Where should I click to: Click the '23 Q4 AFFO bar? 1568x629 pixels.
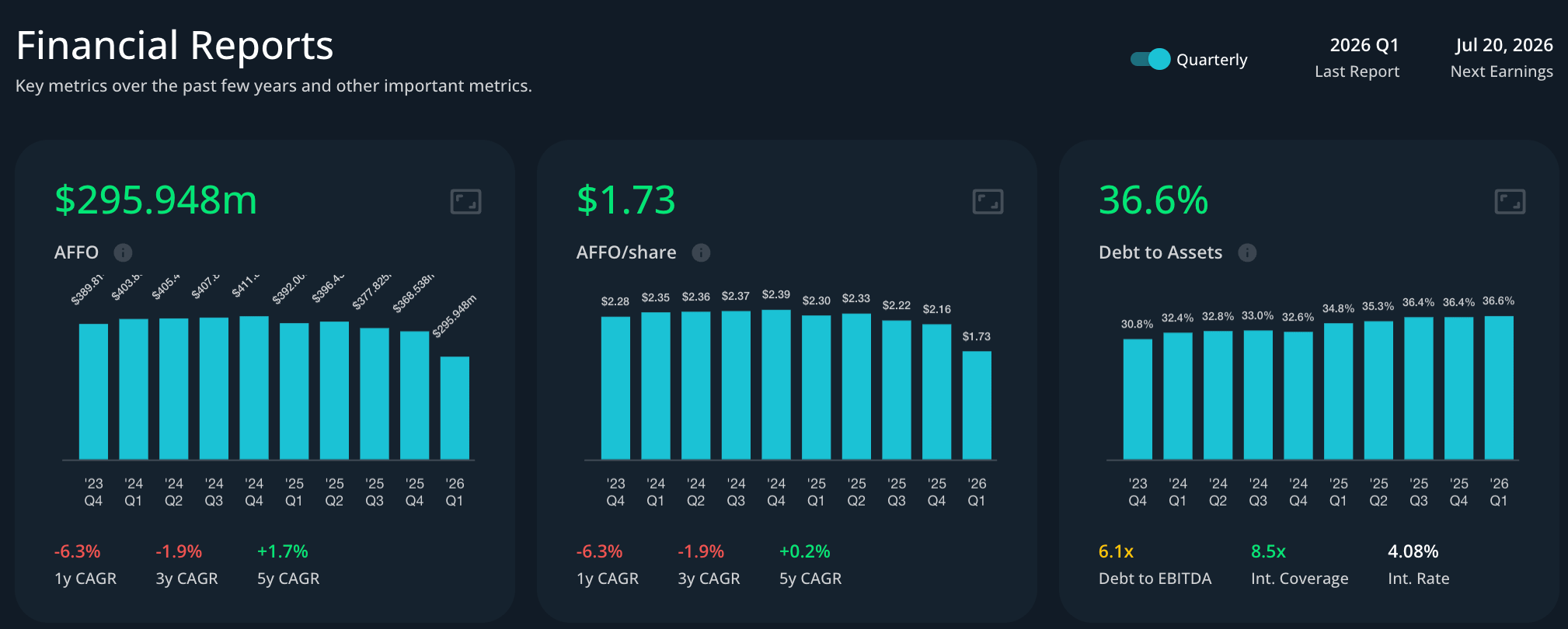(93, 391)
